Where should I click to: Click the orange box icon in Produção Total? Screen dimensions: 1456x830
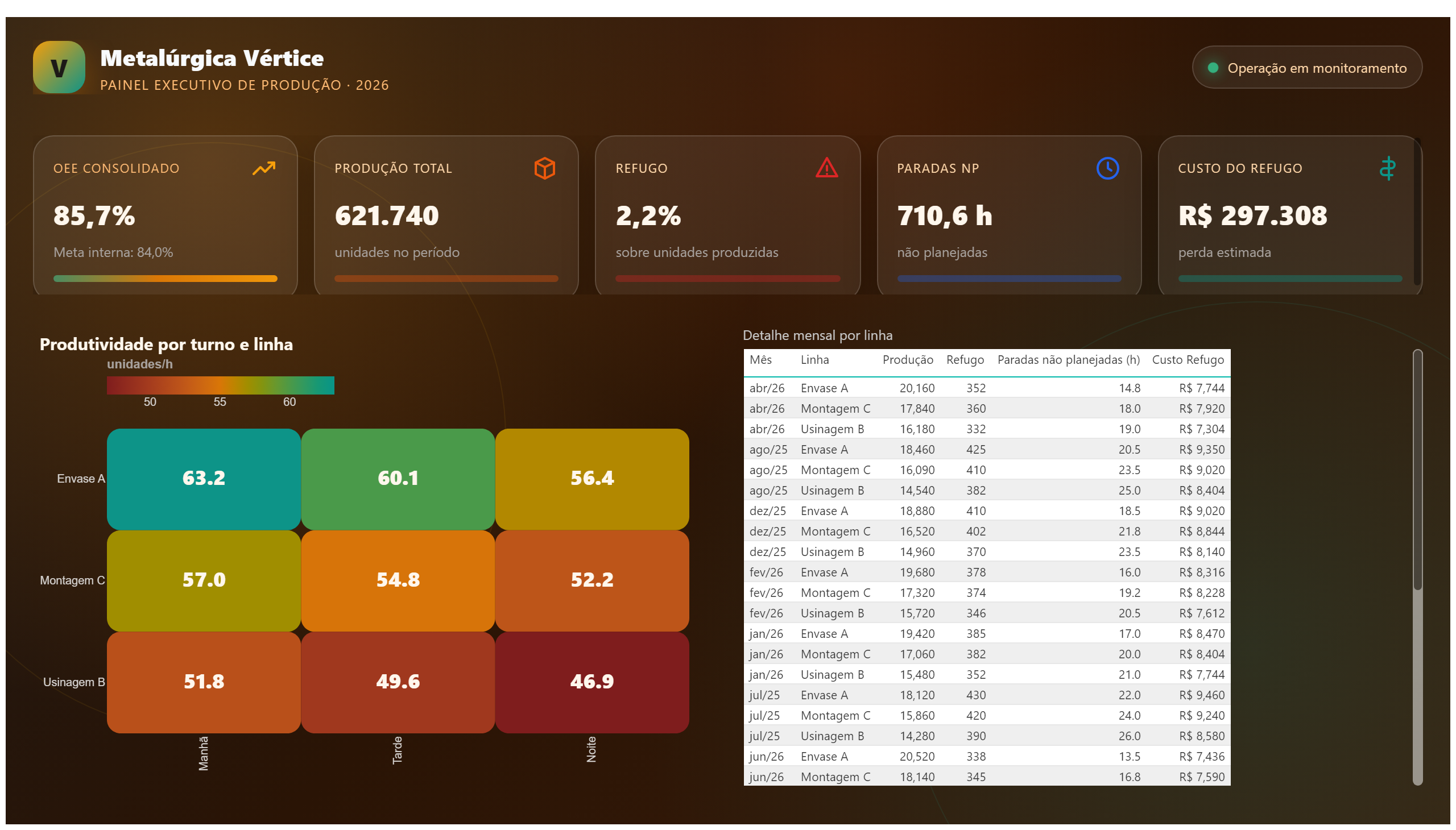pyautogui.click(x=545, y=168)
